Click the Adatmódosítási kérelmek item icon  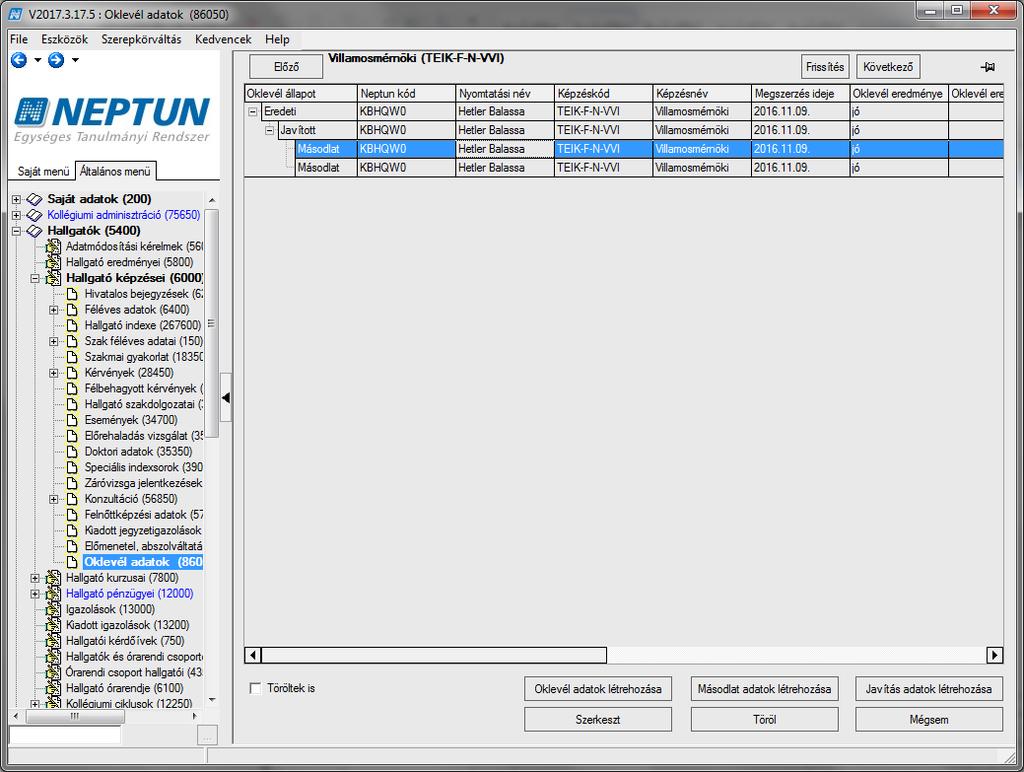pos(53,246)
